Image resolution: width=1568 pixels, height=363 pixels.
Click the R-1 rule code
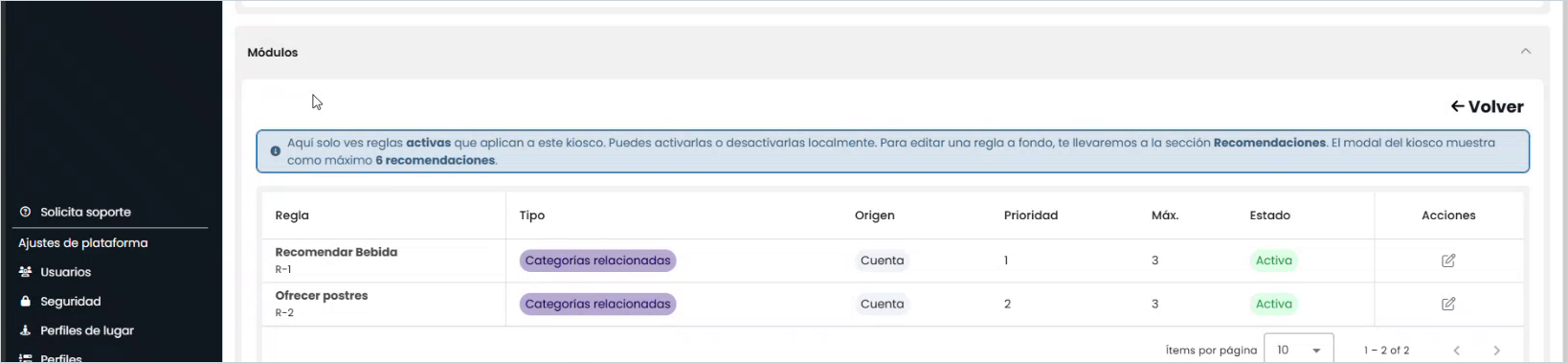(284, 269)
